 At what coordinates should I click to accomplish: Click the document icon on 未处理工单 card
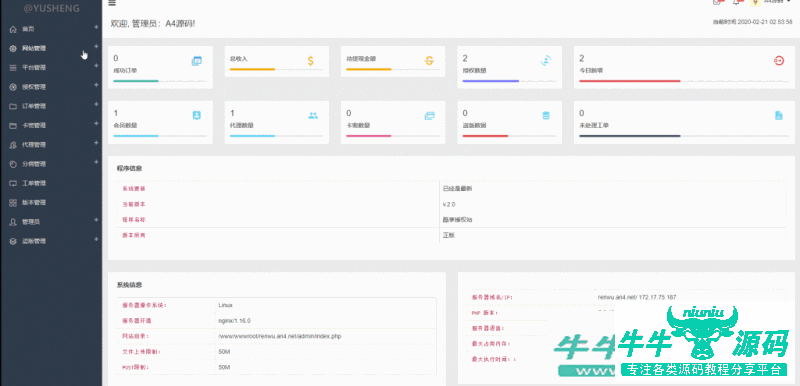coord(779,116)
